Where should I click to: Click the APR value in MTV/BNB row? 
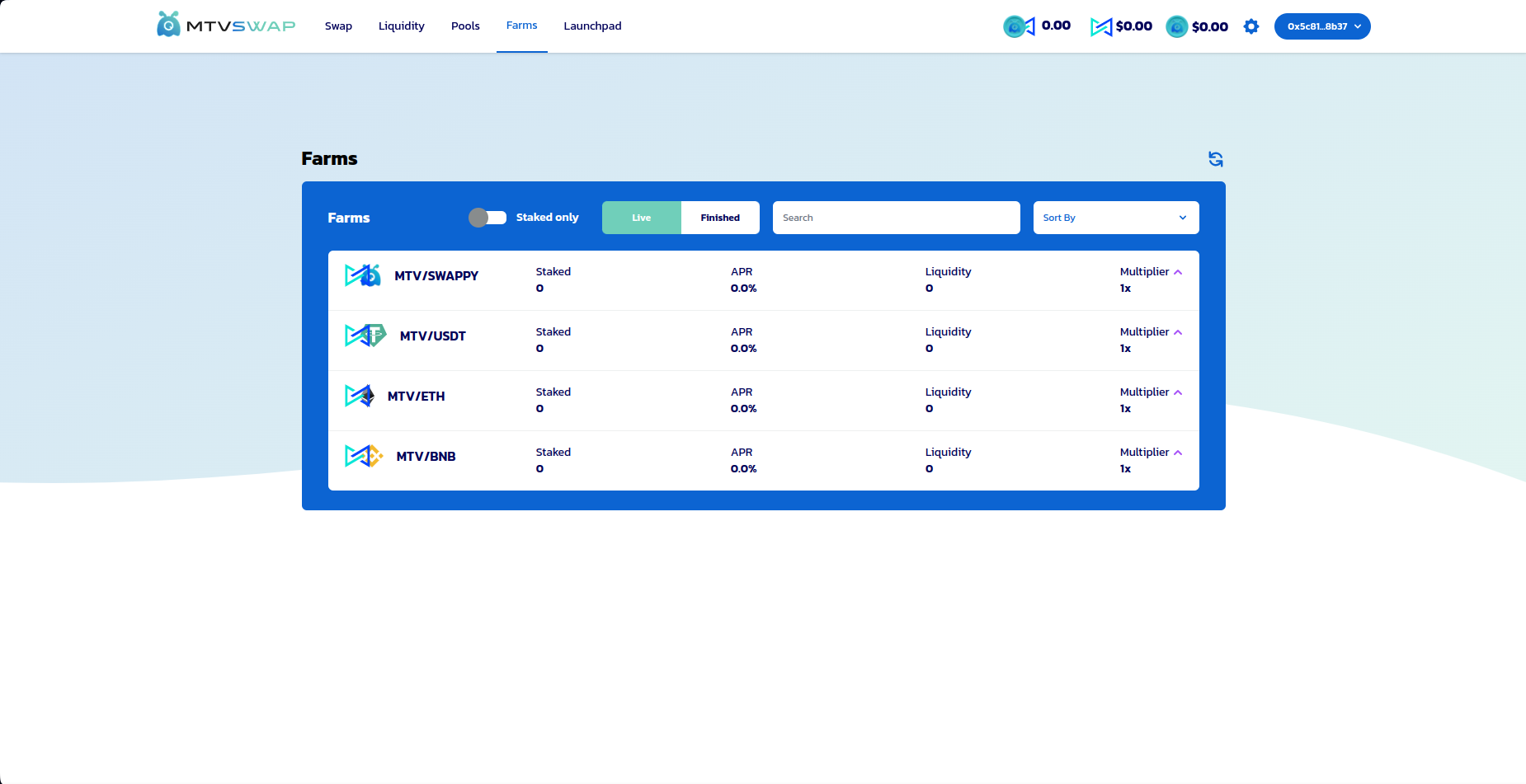point(744,469)
